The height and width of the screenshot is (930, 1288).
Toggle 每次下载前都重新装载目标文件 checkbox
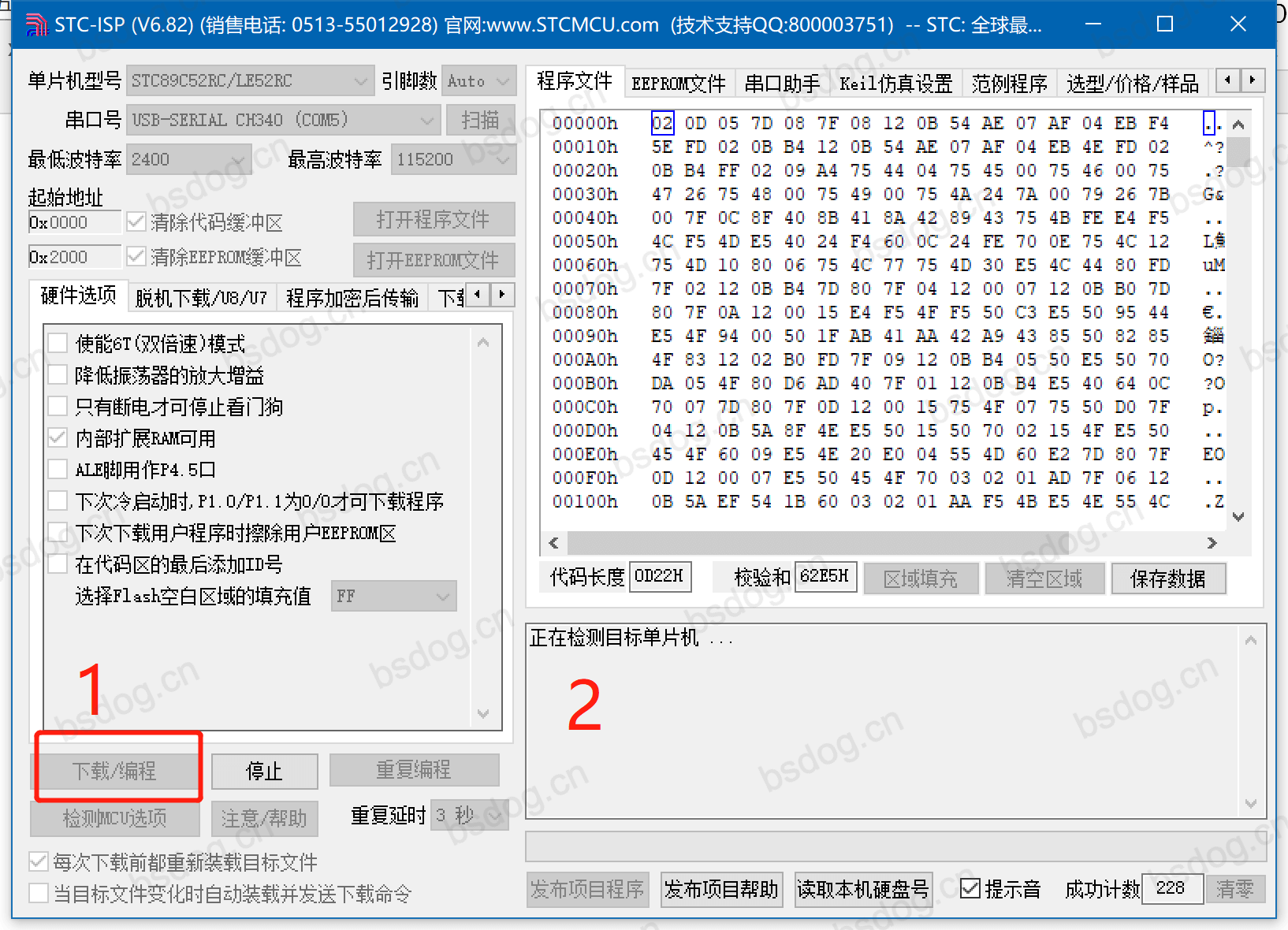(x=38, y=862)
